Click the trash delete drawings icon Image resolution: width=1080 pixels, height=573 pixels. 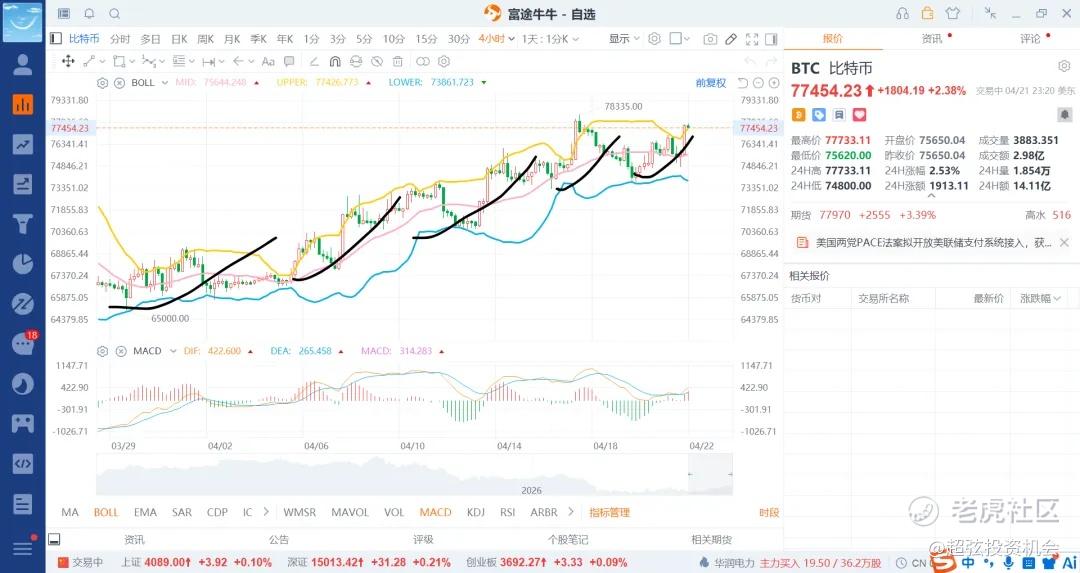[x=397, y=61]
